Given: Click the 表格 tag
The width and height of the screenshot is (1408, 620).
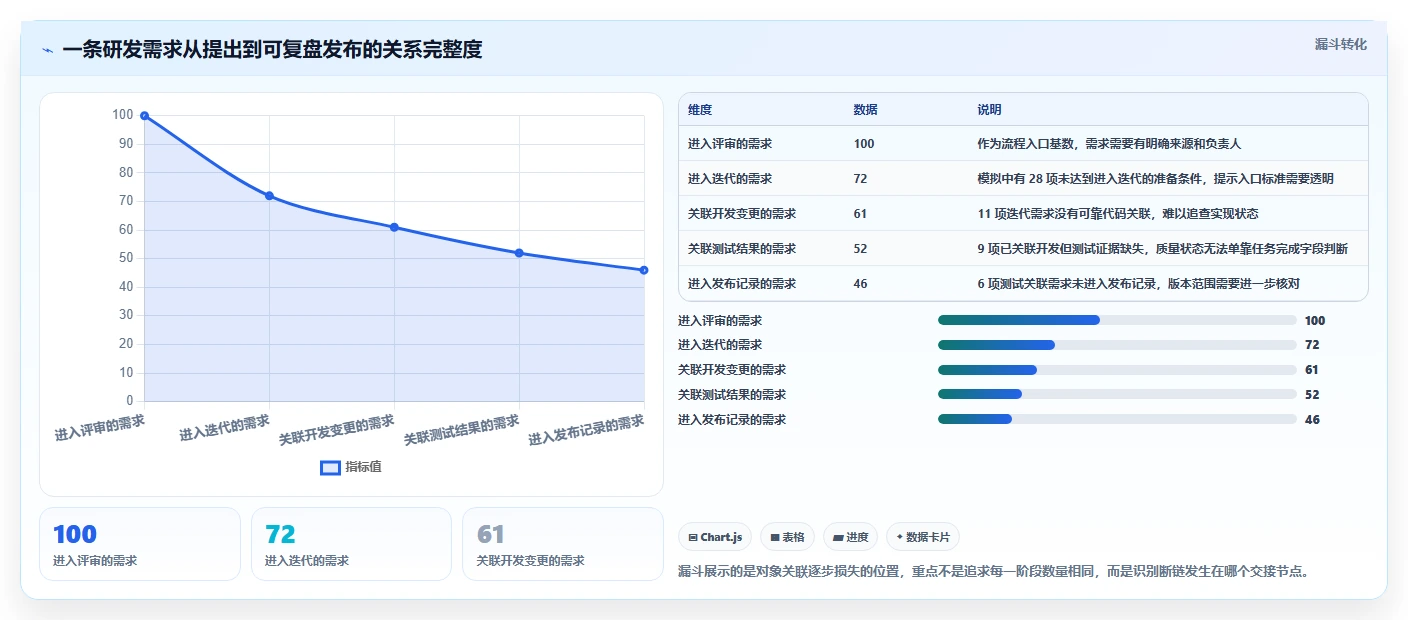Looking at the screenshot, I should pyautogui.click(x=788, y=537).
